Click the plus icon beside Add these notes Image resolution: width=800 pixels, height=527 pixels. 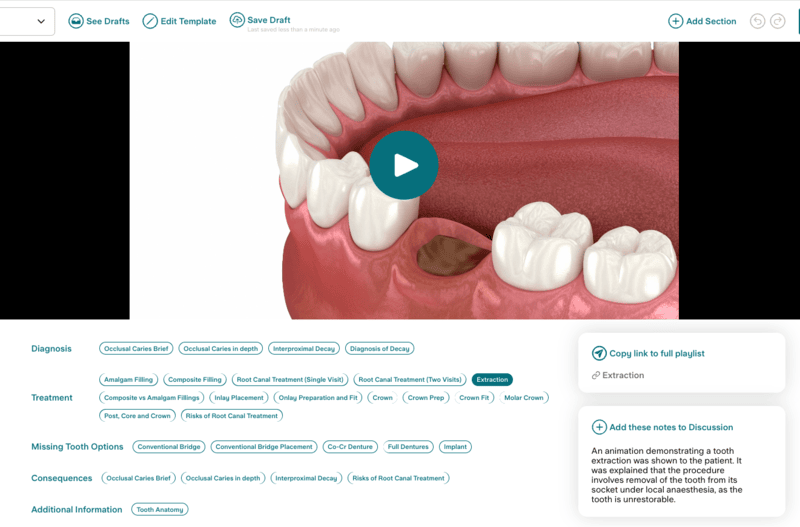[x=599, y=427]
